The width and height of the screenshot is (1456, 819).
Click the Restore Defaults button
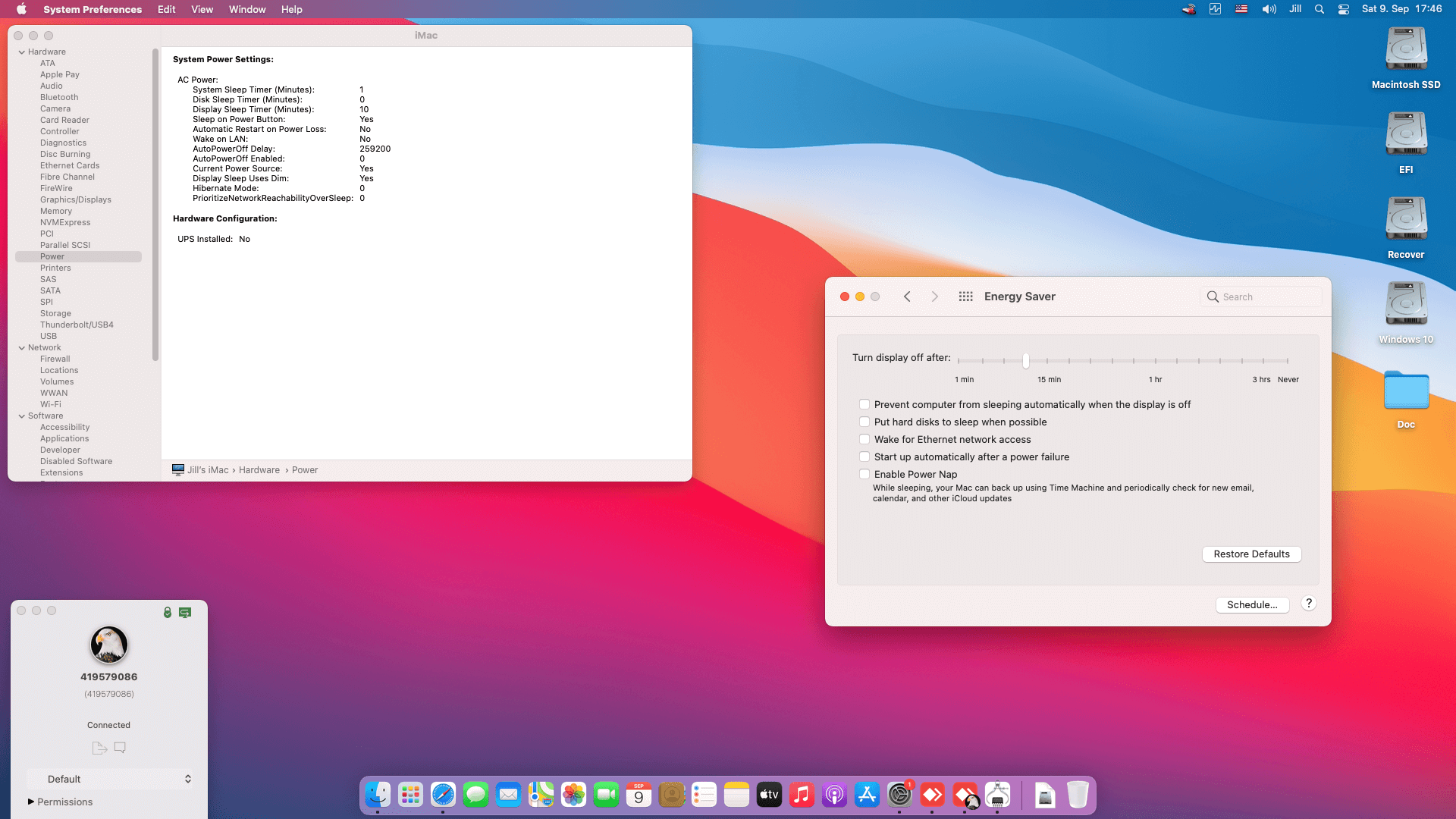1251,554
